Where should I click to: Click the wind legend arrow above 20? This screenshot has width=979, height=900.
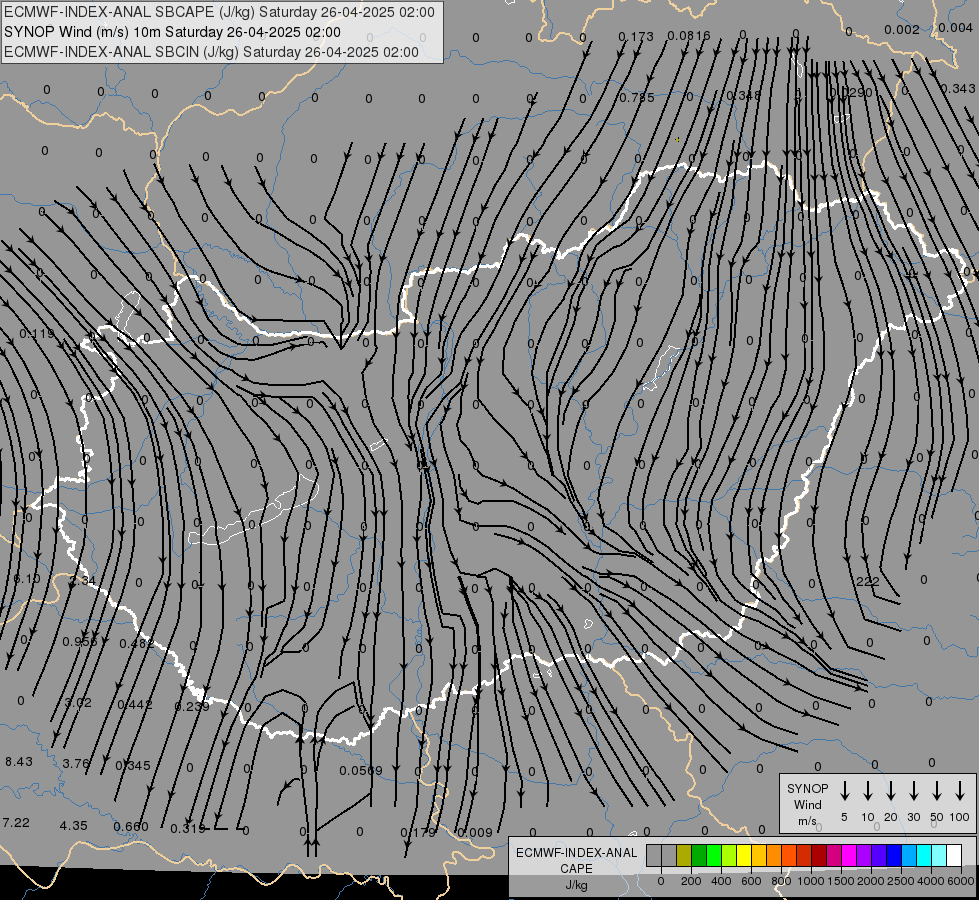(x=890, y=791)
